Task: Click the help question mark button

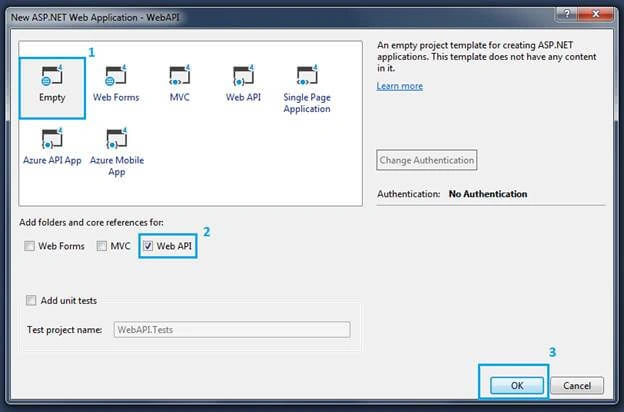Action: click(567, 14)
